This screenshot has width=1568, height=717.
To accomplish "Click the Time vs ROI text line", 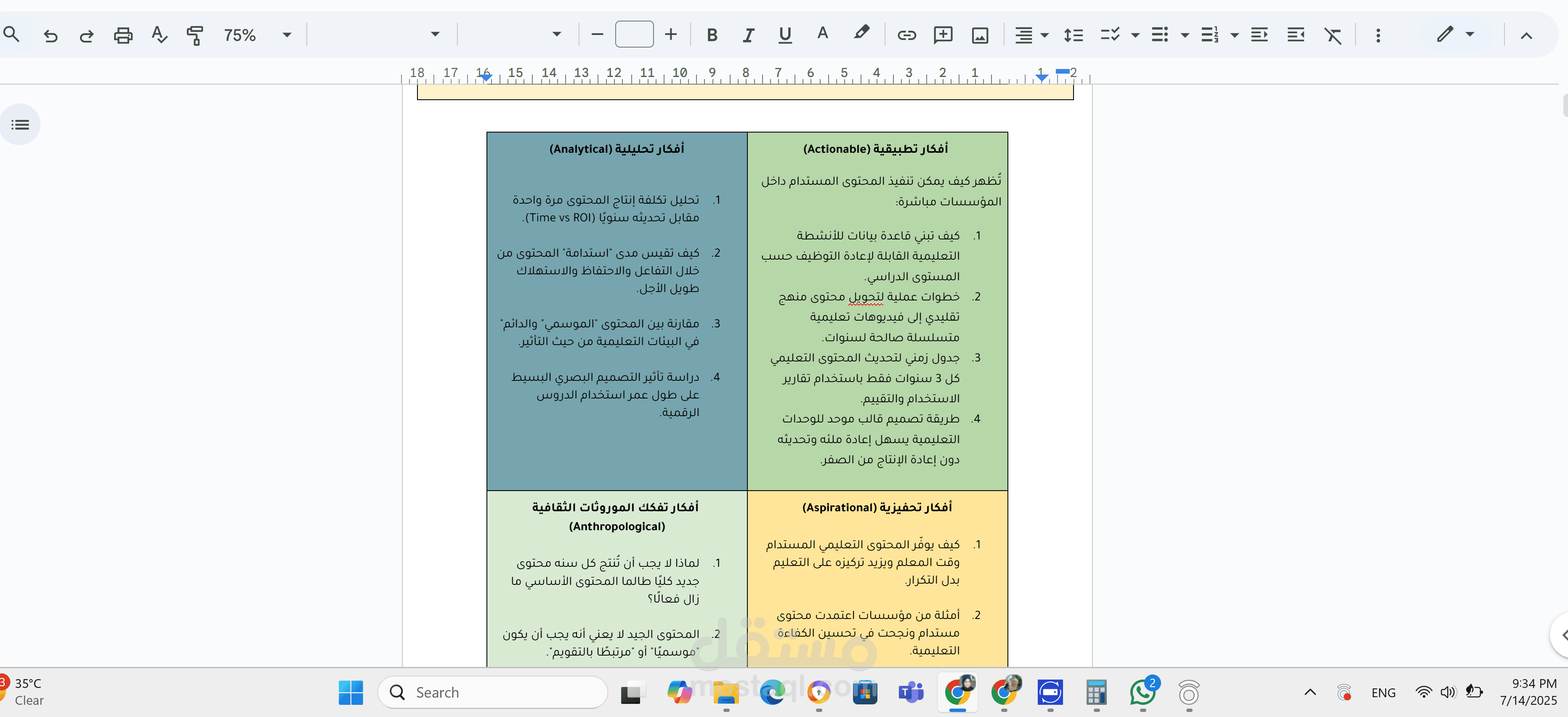I will 611,217.
